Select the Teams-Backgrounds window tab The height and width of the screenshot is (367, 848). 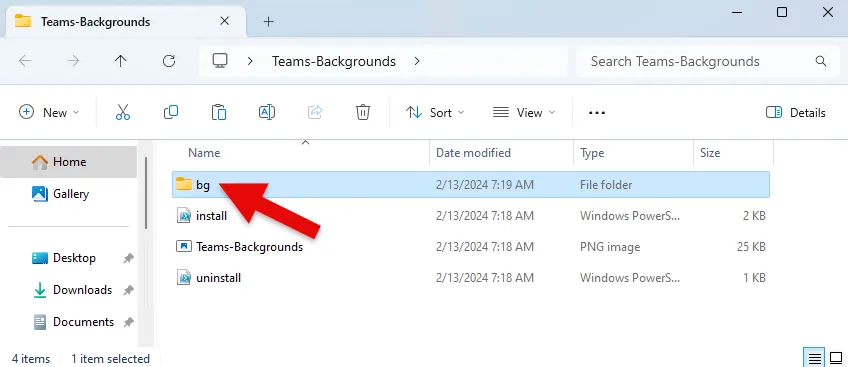[x=126, y=22]
